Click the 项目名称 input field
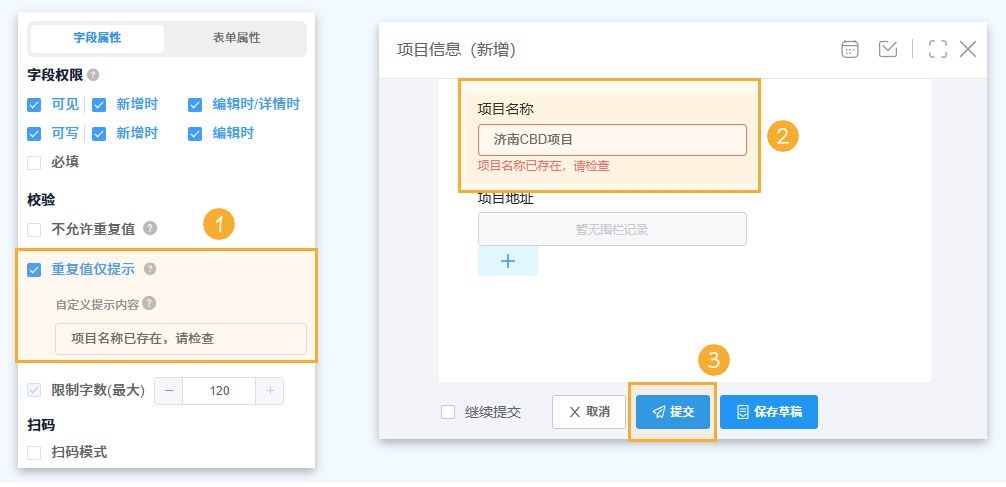 click(612, 140)
